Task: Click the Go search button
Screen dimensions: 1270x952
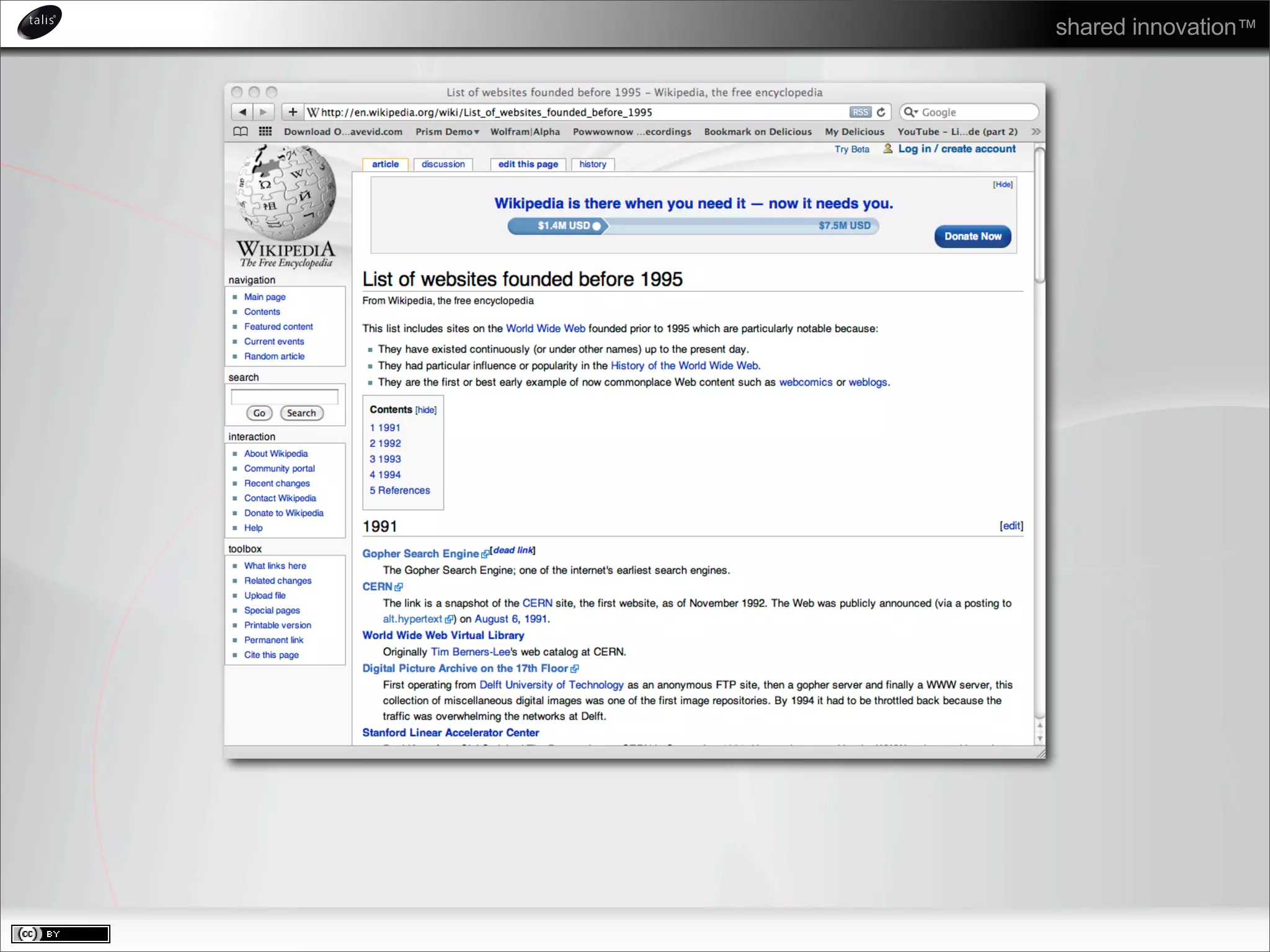Action: pos(259,413)
